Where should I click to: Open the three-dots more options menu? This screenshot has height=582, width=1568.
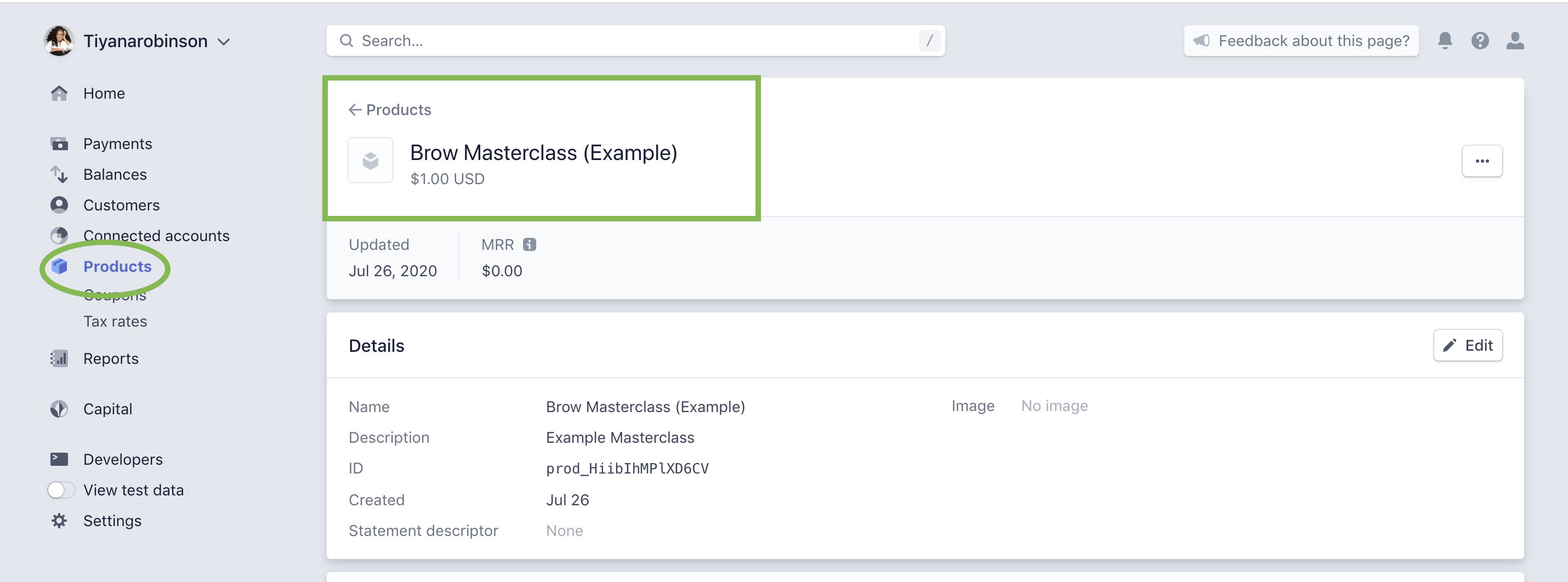(1481, 161)
